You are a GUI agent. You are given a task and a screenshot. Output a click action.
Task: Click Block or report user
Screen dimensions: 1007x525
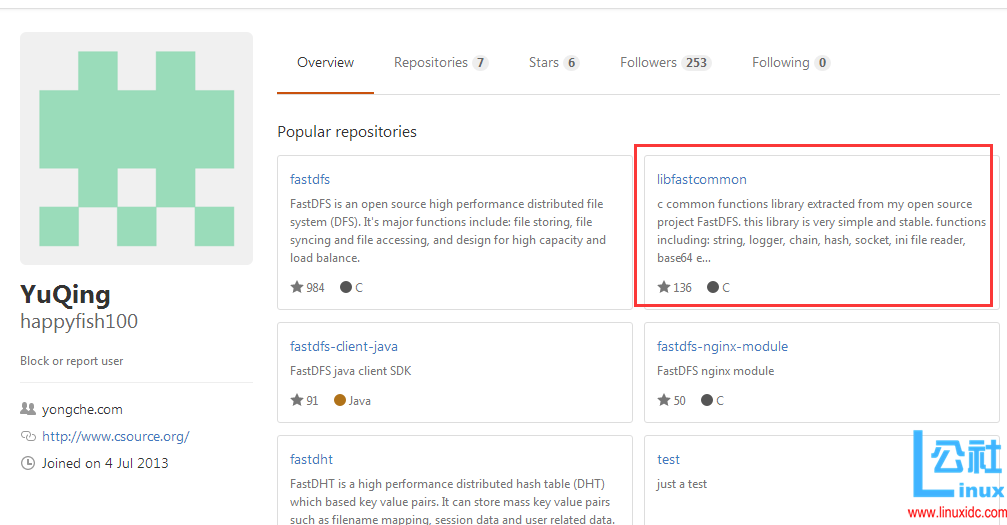click(x=72, y=361)
